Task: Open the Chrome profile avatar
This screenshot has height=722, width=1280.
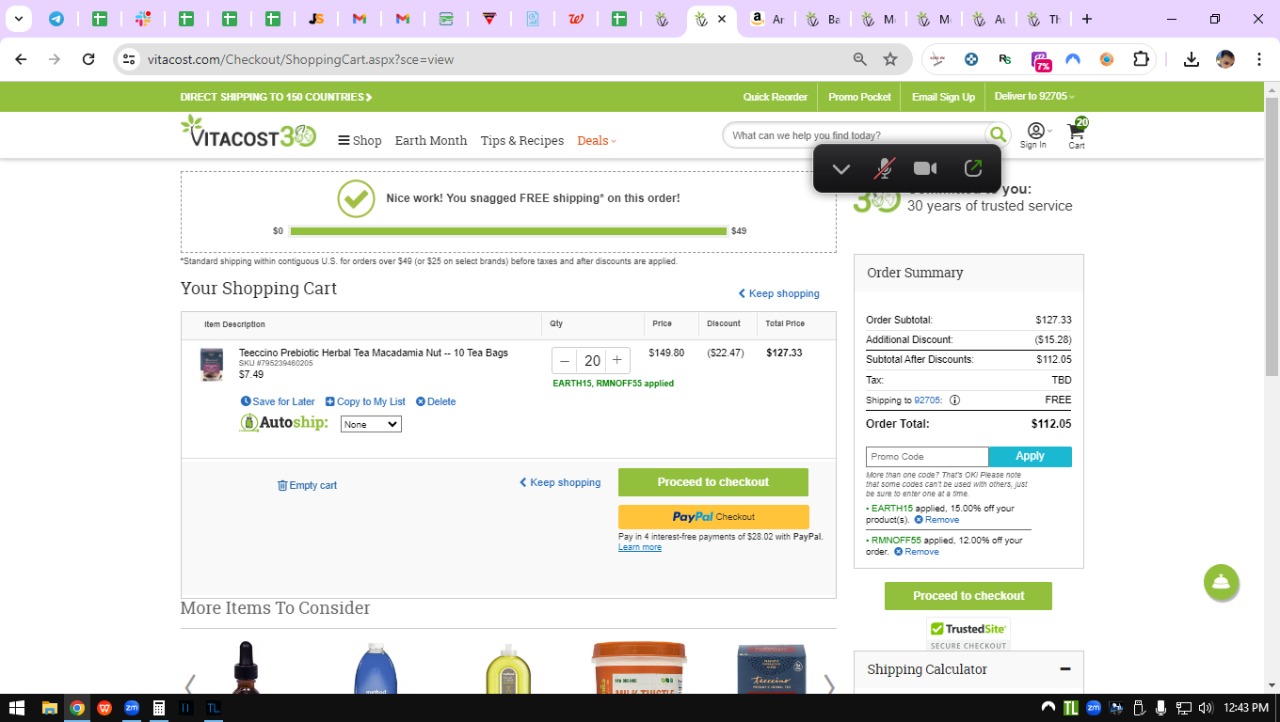Action: coord(1225,59)
